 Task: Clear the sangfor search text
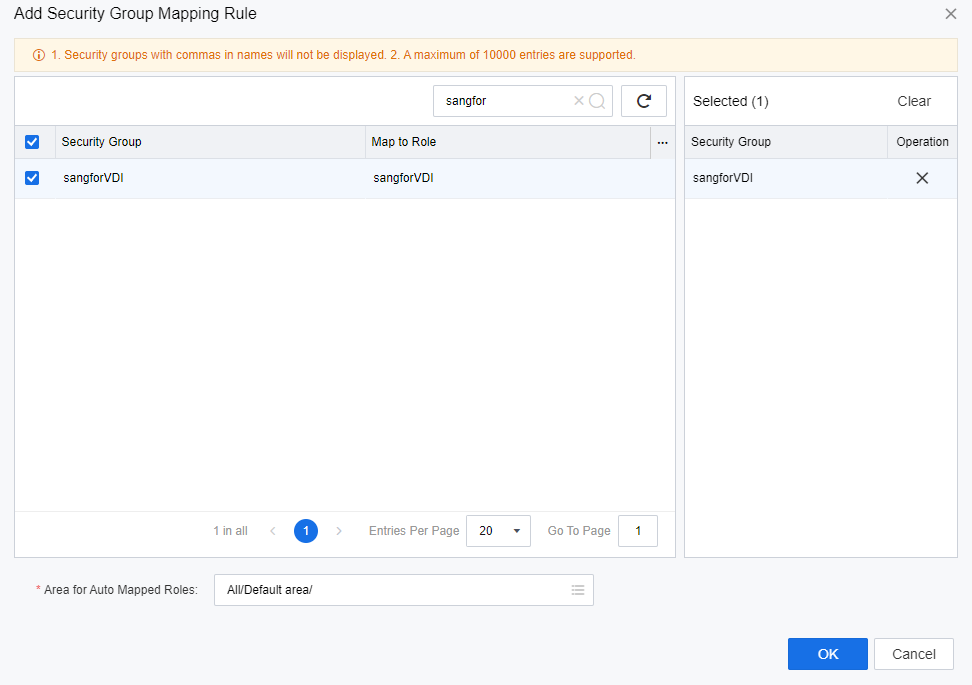(578, 101)
